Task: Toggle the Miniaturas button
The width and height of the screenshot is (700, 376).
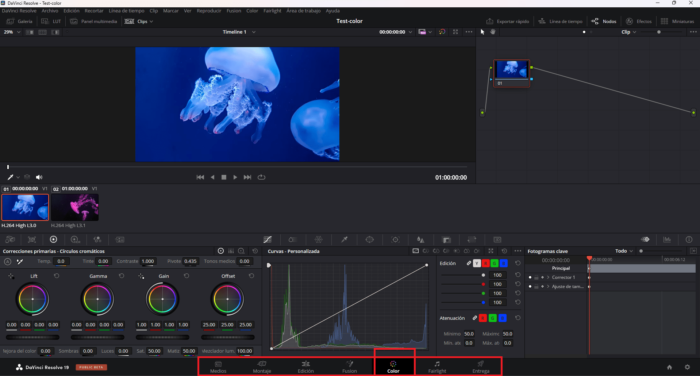Action: click(677, 21)
